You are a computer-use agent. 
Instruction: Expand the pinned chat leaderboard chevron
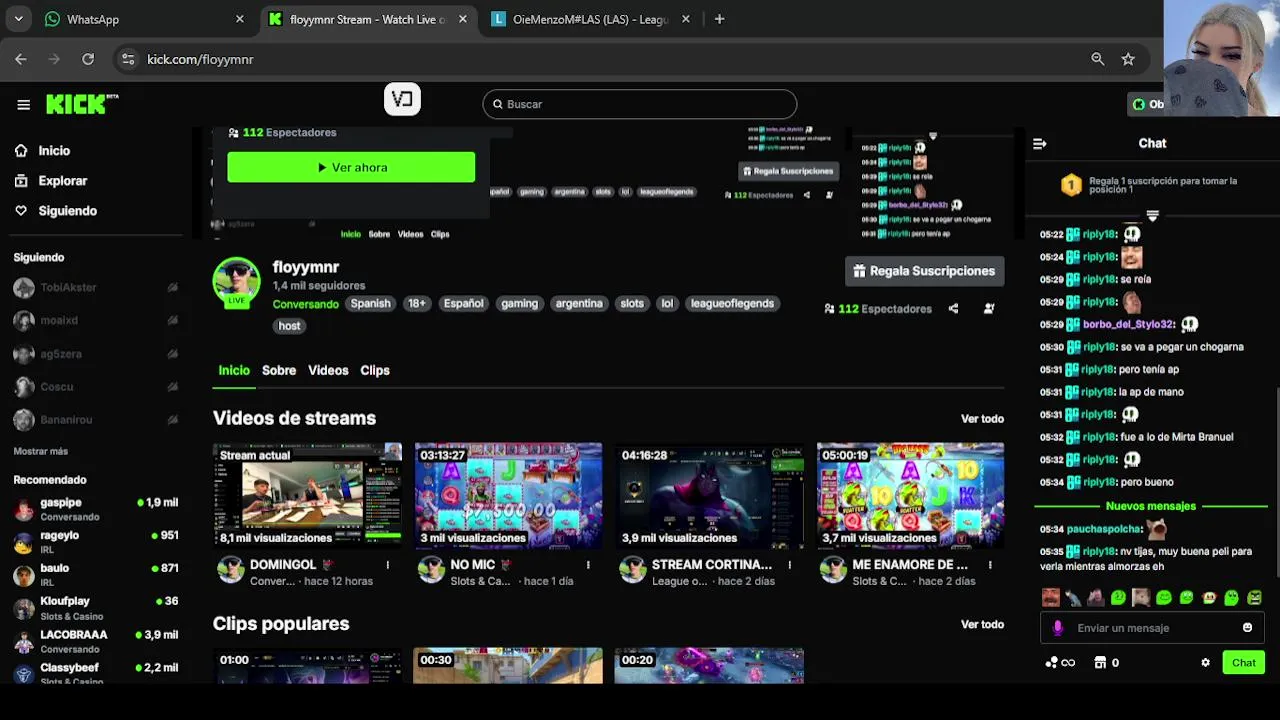(x=1152, y=216)
